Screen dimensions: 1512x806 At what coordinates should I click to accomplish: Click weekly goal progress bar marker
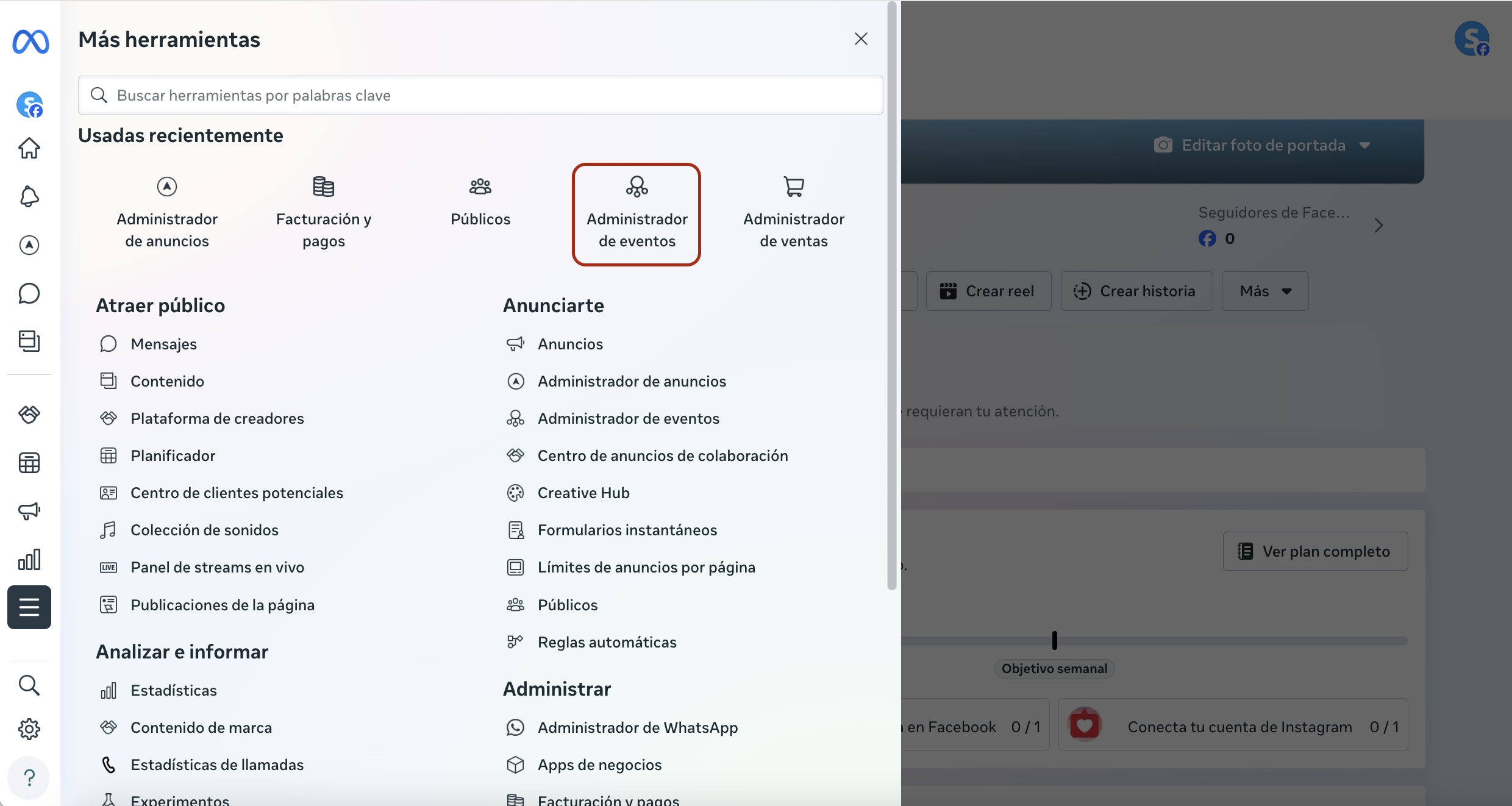pos(1055,640)
